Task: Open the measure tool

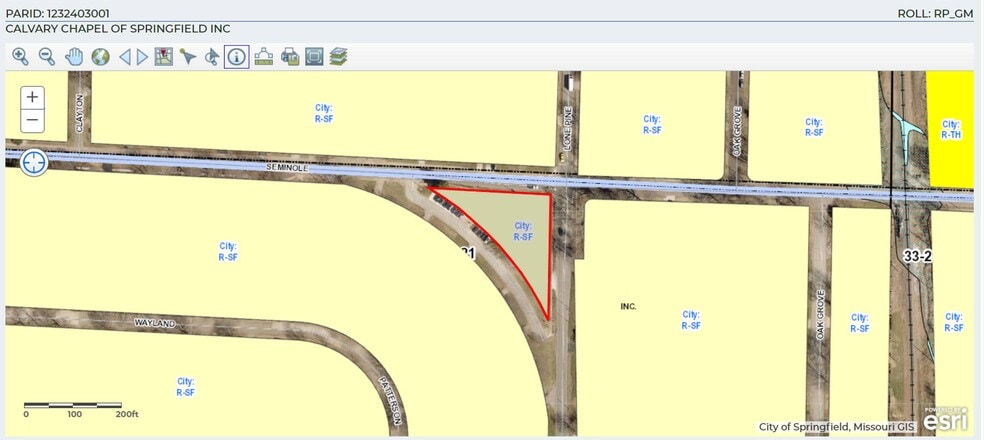Action: [264, 57]
